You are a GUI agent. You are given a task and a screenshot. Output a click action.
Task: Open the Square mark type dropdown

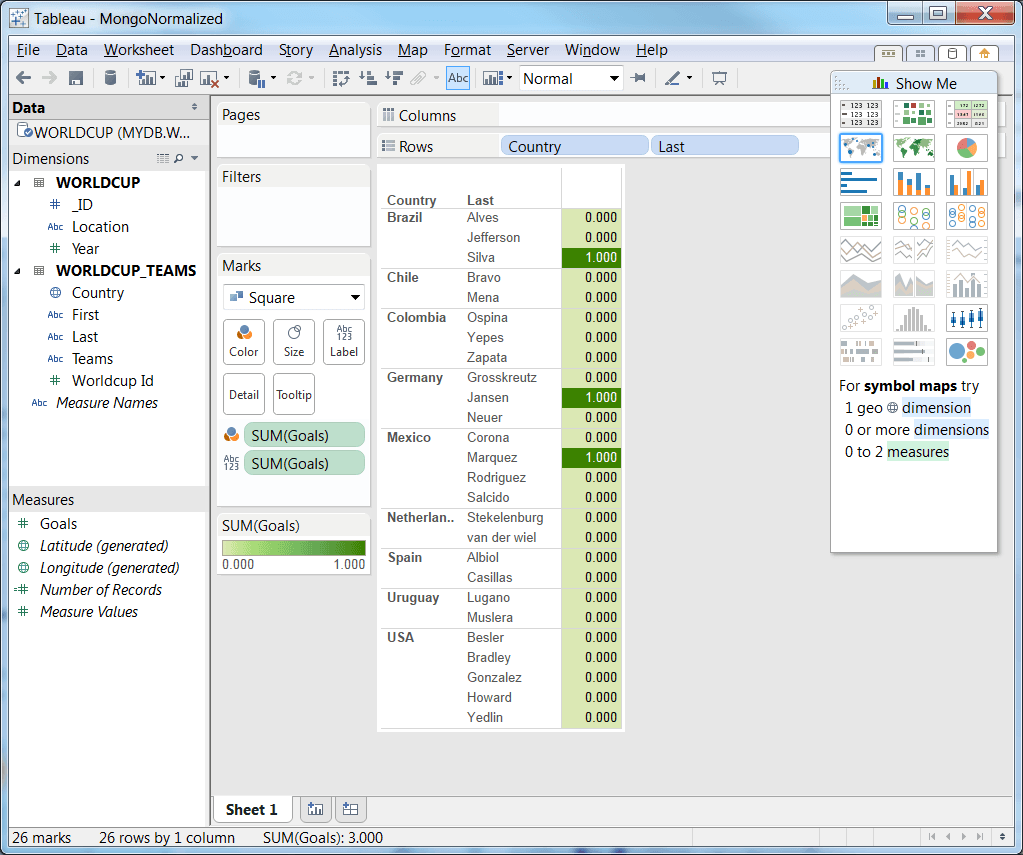pos(293,297)
